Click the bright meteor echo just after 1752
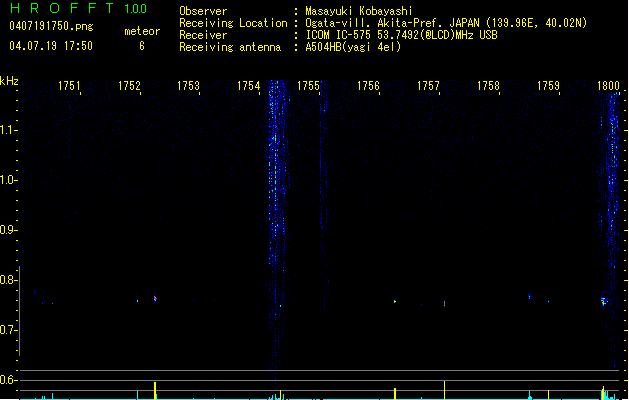629x400 pixels. click(x=155, y=298)
